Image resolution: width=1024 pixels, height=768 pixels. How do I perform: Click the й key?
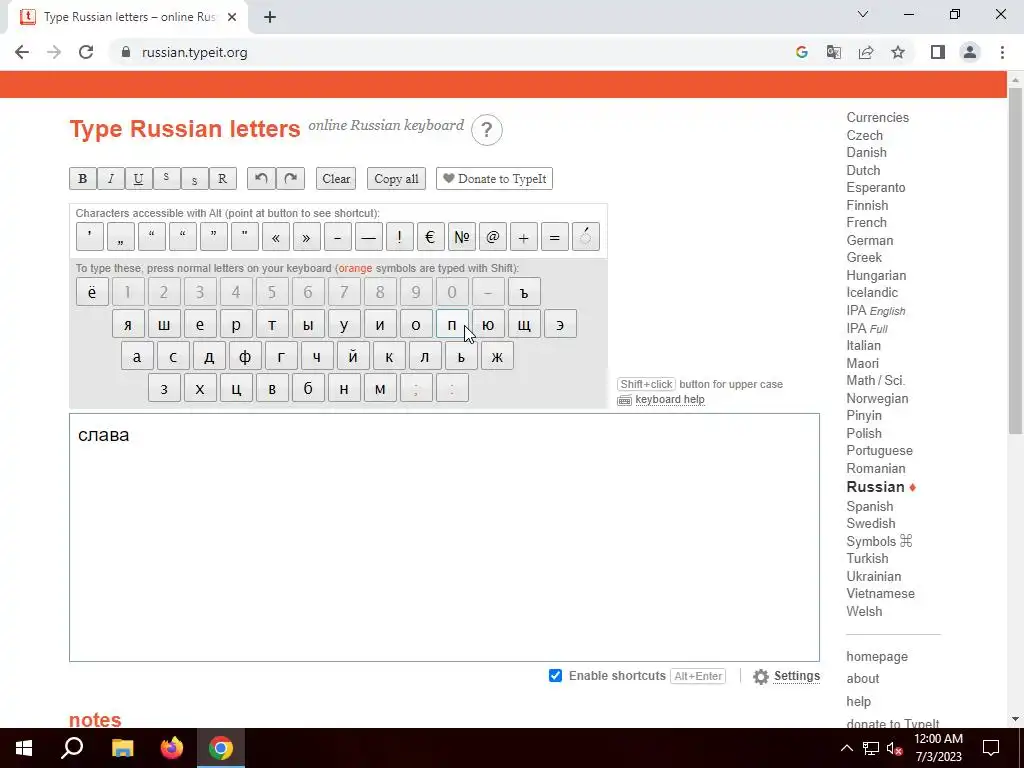(x=353, y=357)
